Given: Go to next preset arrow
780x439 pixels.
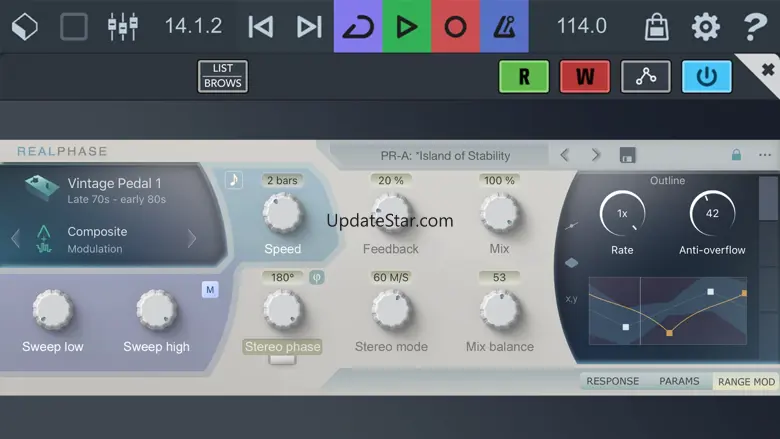Looking at the screenshot, I should coord(595,155).
